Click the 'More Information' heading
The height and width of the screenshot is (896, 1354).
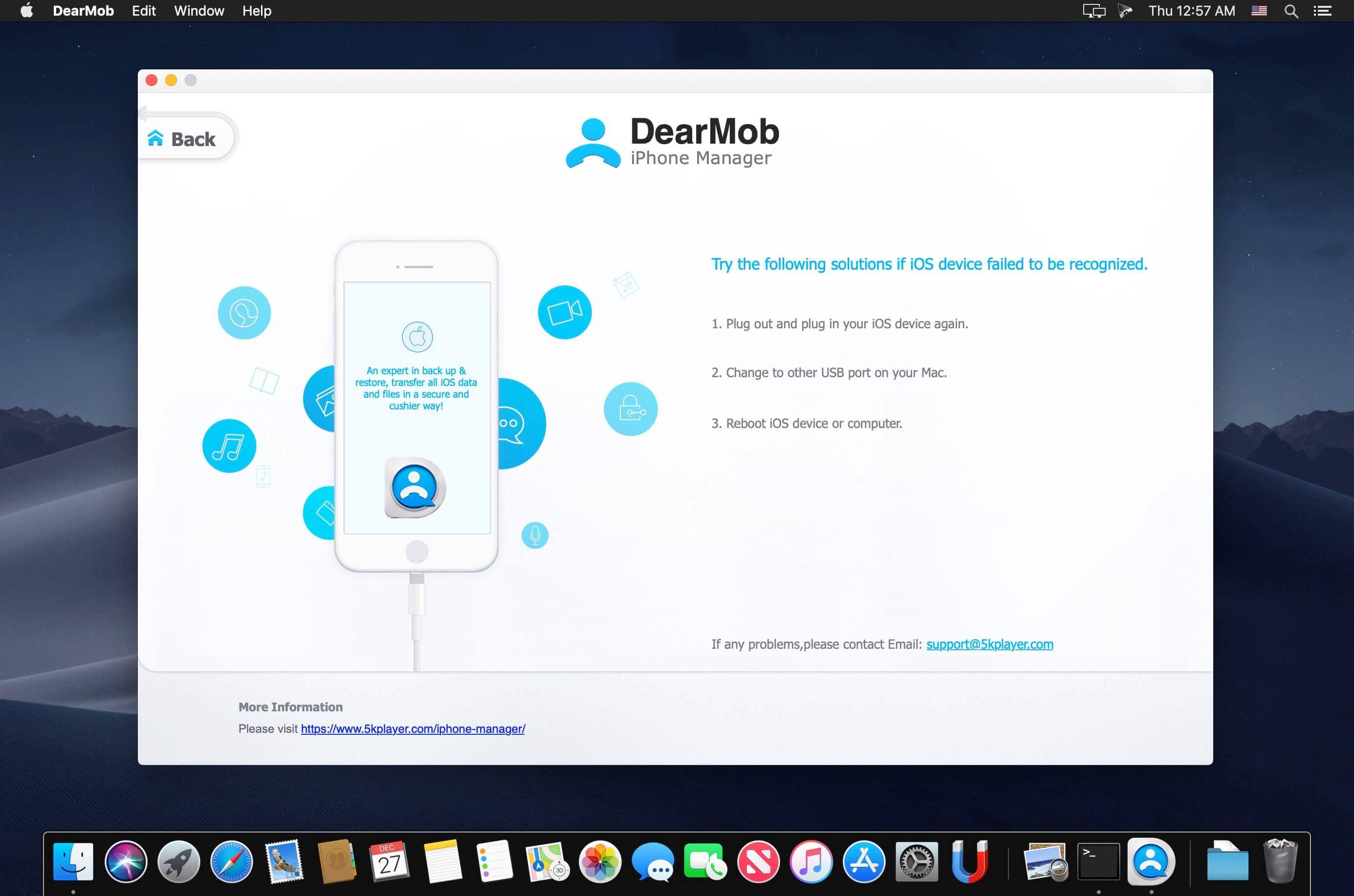click(x=290, y=707)
